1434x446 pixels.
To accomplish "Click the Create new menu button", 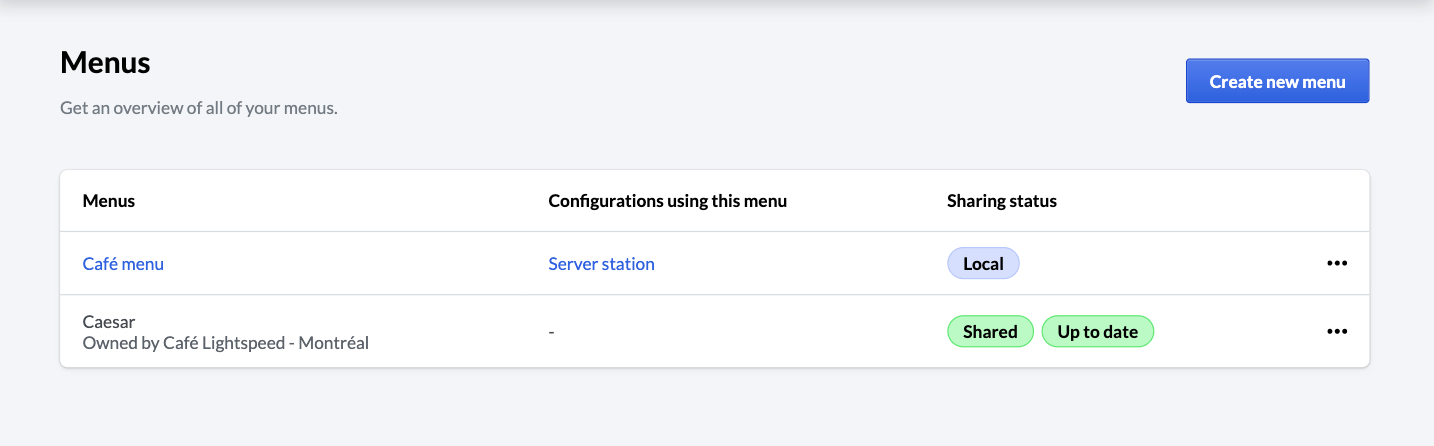I will [x=1277, y=81].
